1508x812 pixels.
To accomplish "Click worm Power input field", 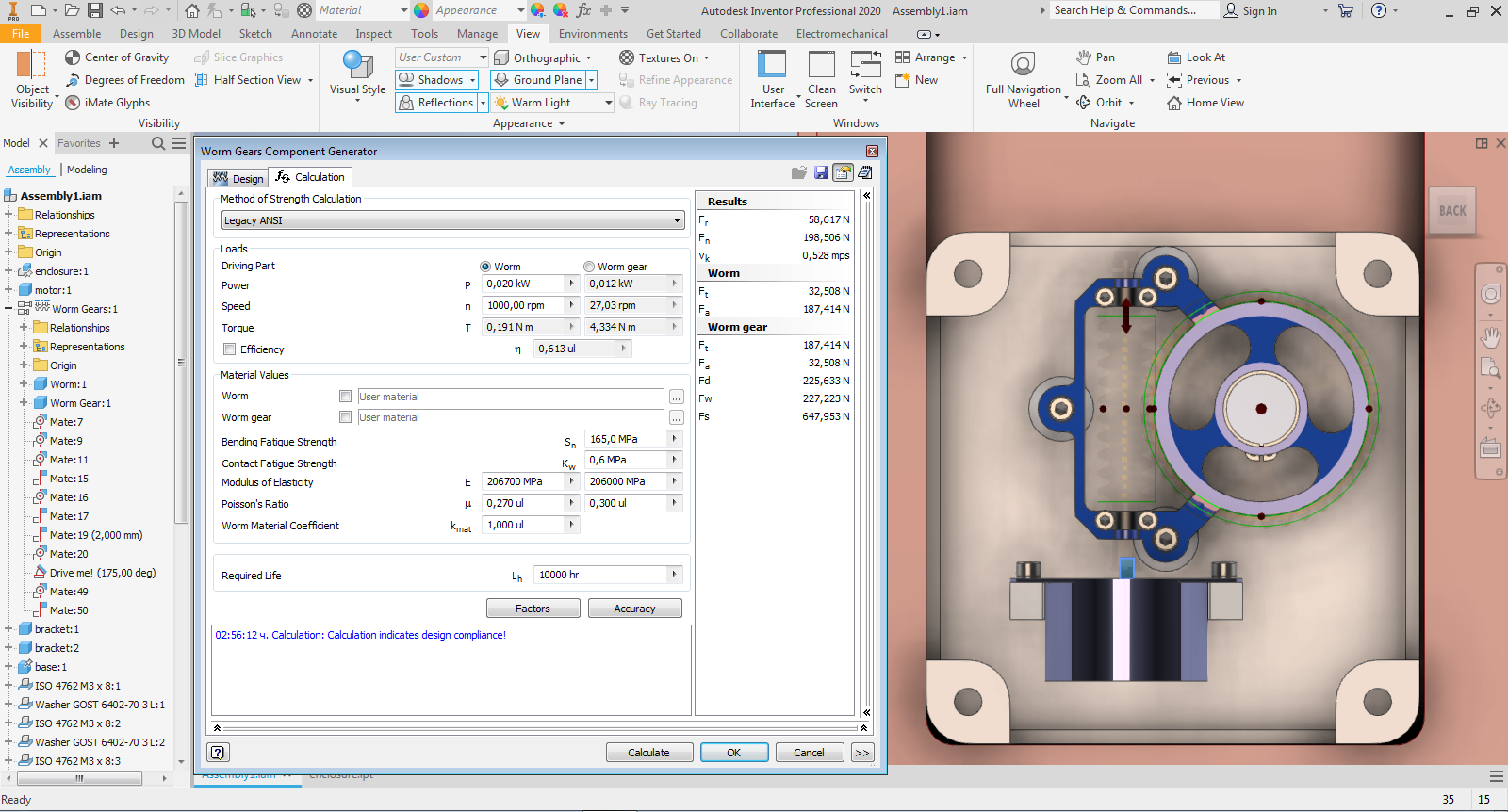I will (x=524, y=284).
